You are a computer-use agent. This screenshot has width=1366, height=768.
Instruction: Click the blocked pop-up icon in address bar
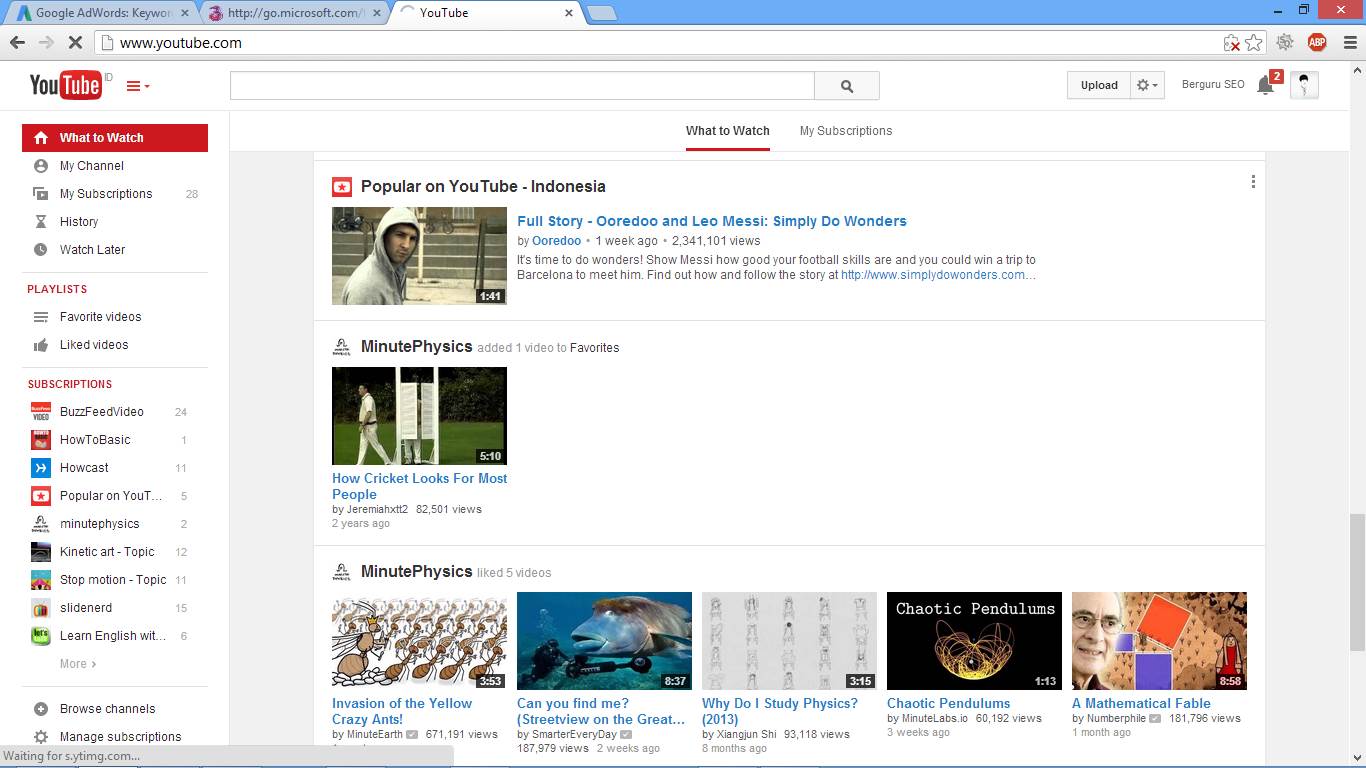pyautogui.click(x=1232, y=43)
